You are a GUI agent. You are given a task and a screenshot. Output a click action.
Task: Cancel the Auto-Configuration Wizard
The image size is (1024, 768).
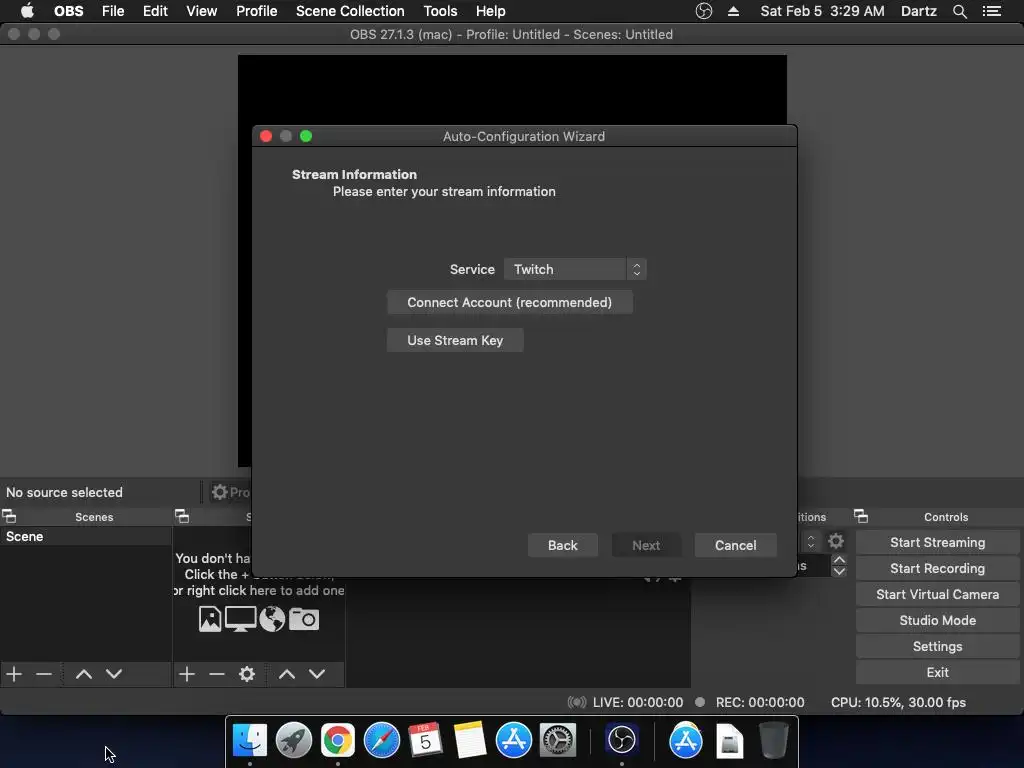735,545
